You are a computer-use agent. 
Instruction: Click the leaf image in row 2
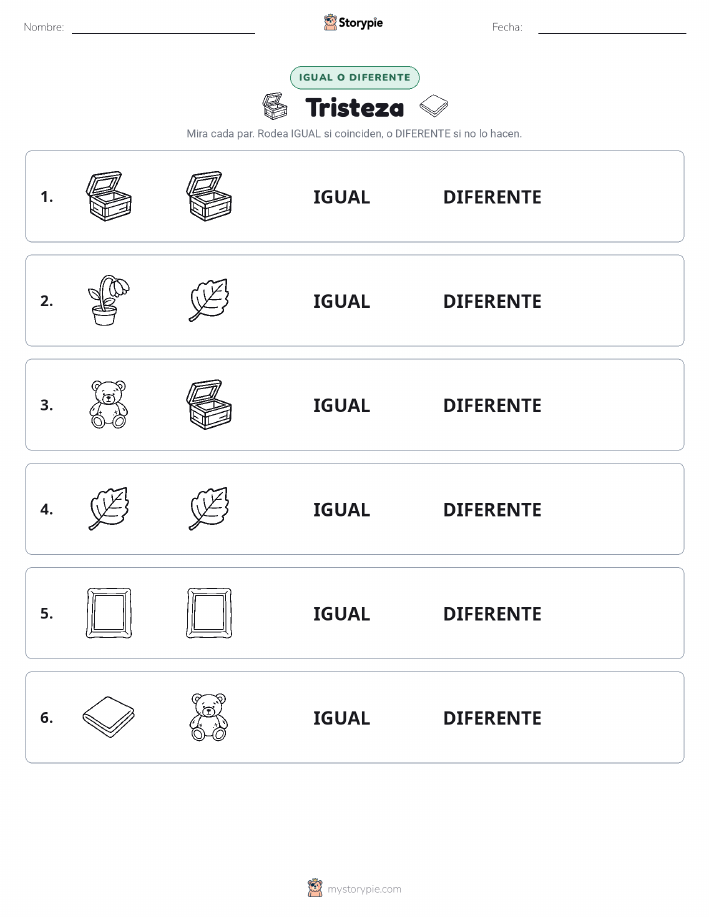[x=209, y=300]
